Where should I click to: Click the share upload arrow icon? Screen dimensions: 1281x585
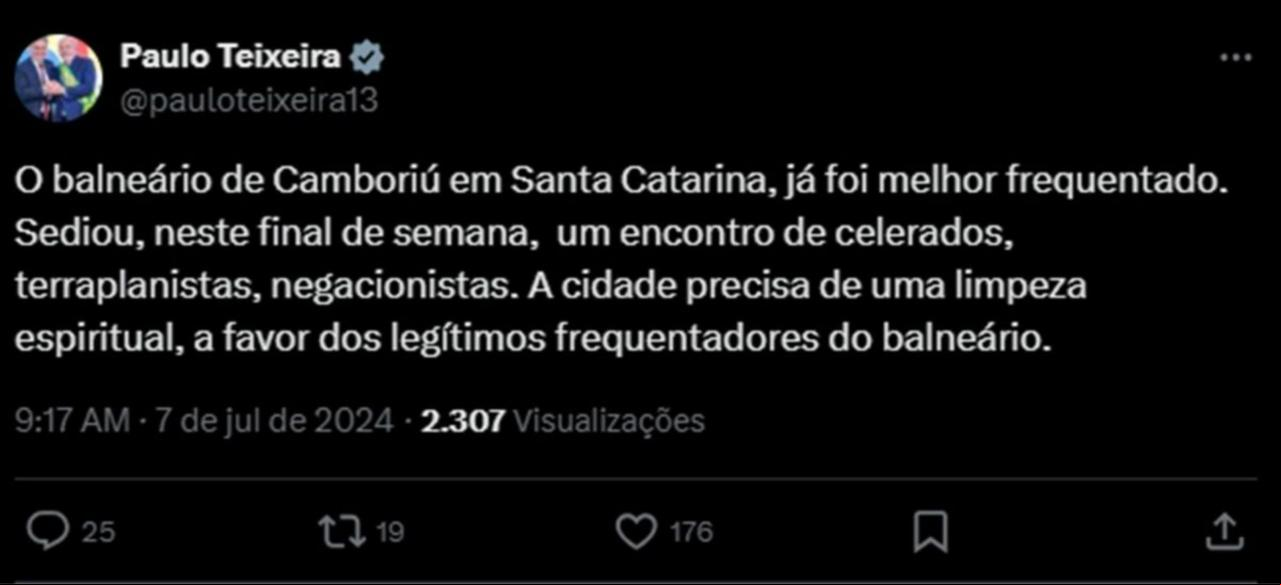[1223, 531]
